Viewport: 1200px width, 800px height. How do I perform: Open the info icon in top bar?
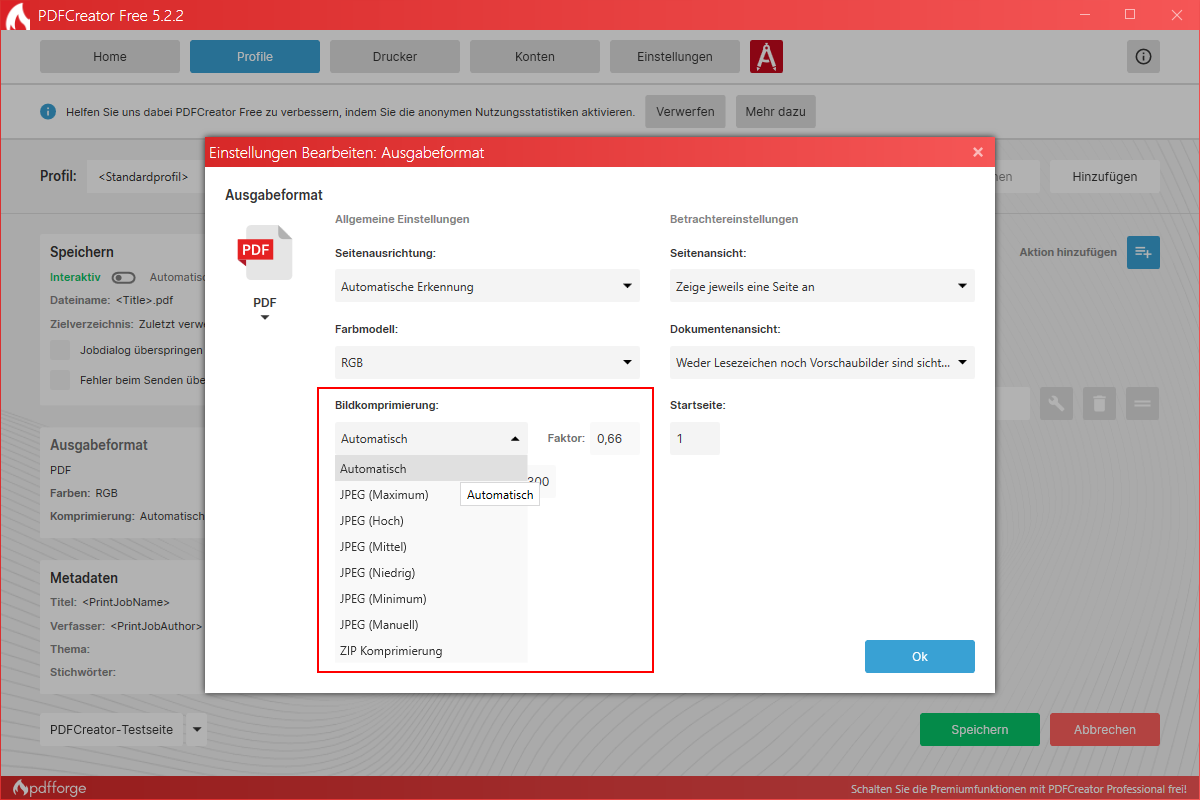pos(1143,57)
